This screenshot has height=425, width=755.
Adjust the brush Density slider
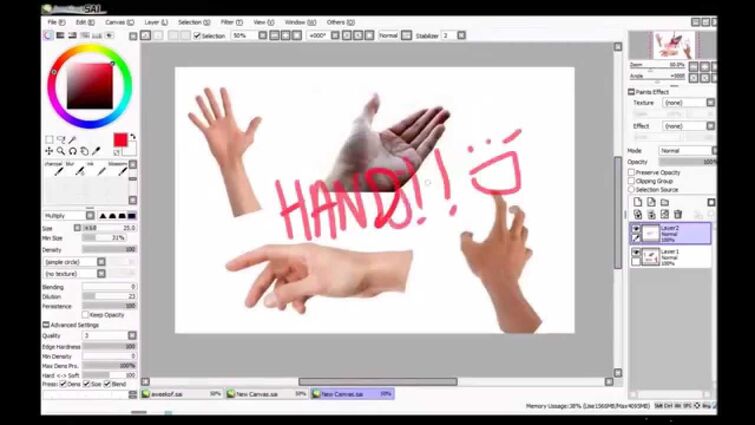tap(109, 250)
